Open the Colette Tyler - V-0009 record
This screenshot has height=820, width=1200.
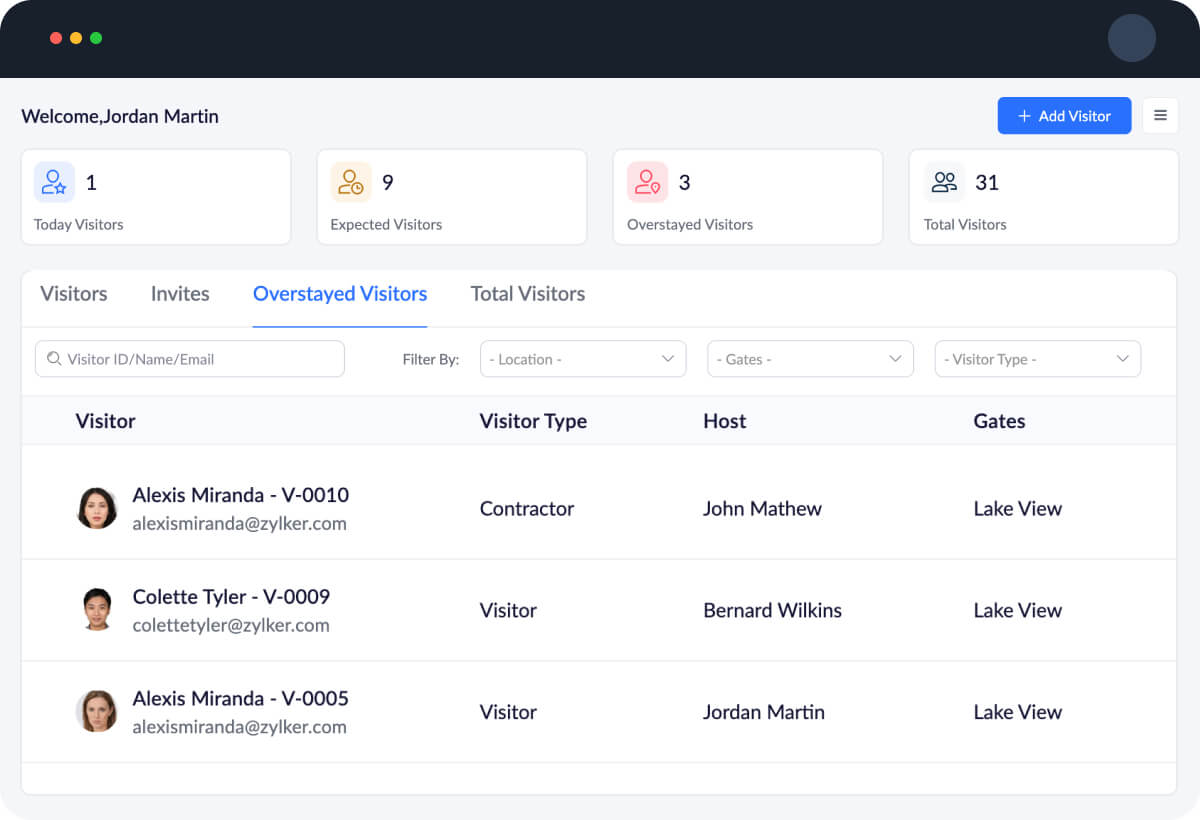pyautogui.click(x=231, y=597)
